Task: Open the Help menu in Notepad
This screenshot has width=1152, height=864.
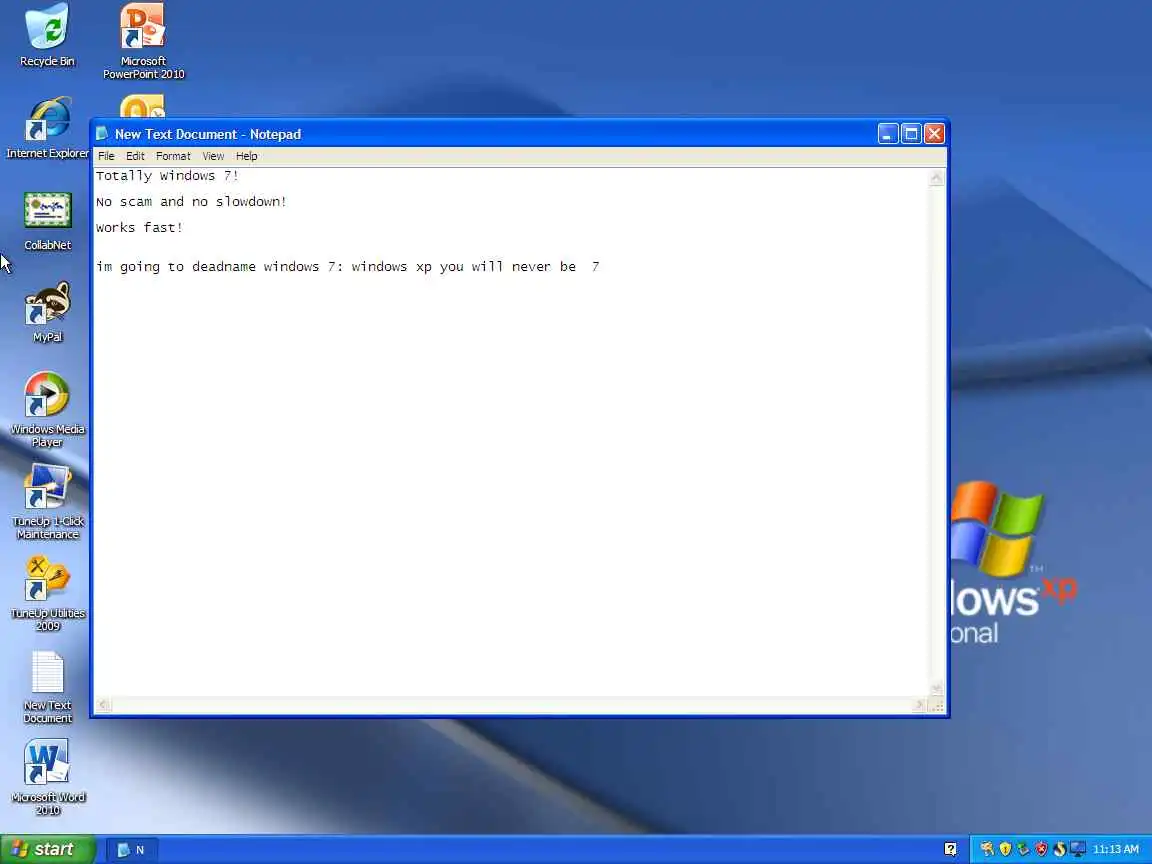Action: pos(246,156)
